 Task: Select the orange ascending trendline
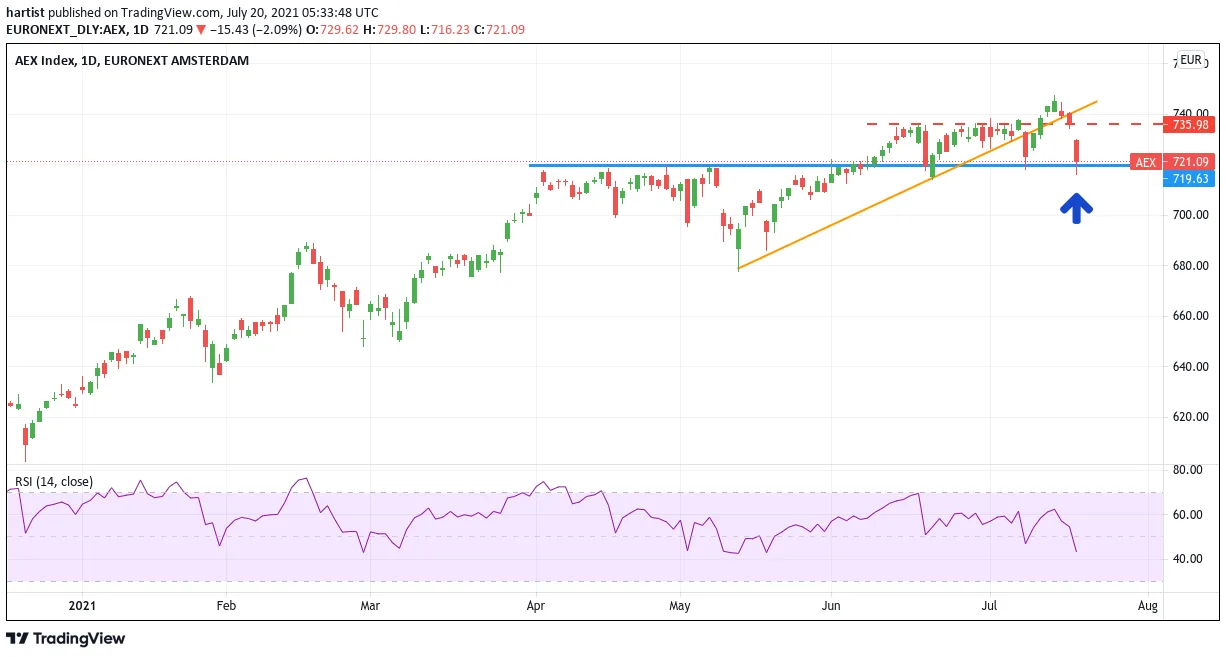pyautogui.click(x=917, y=185)
